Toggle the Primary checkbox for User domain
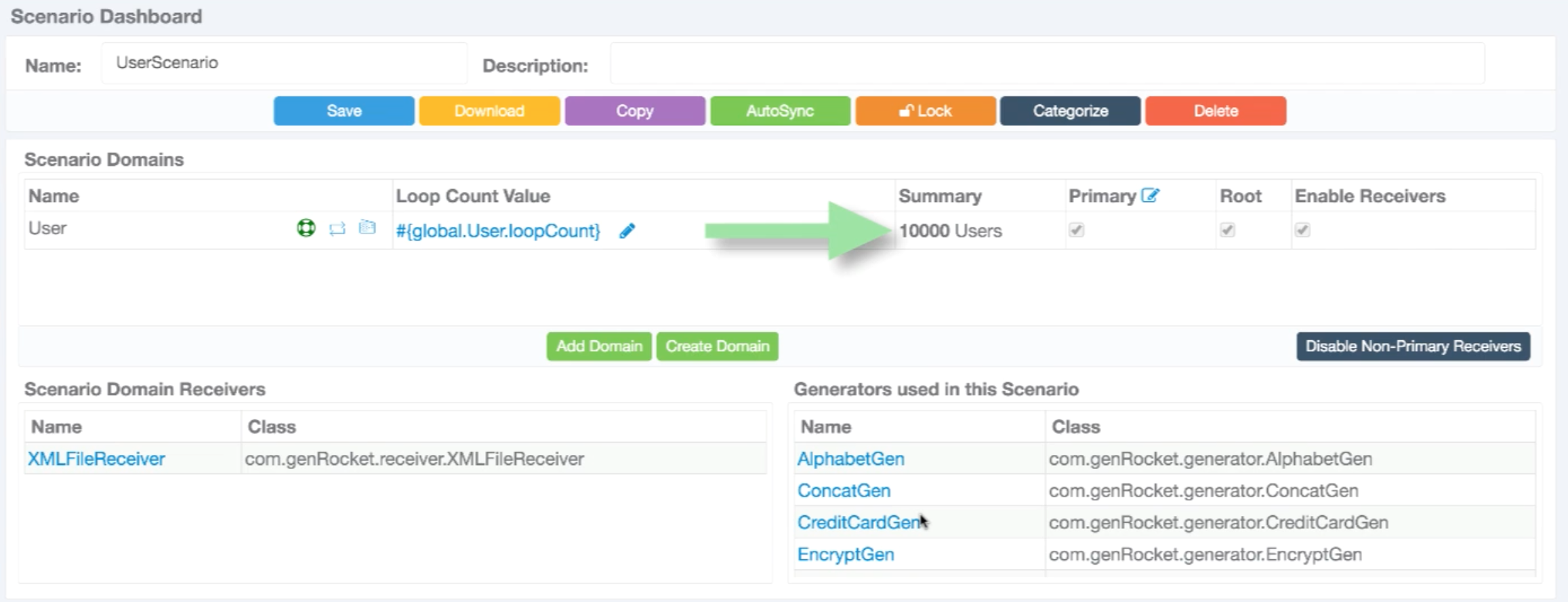The width and height of the screenshot is (1568, 602). (1077, 230)
